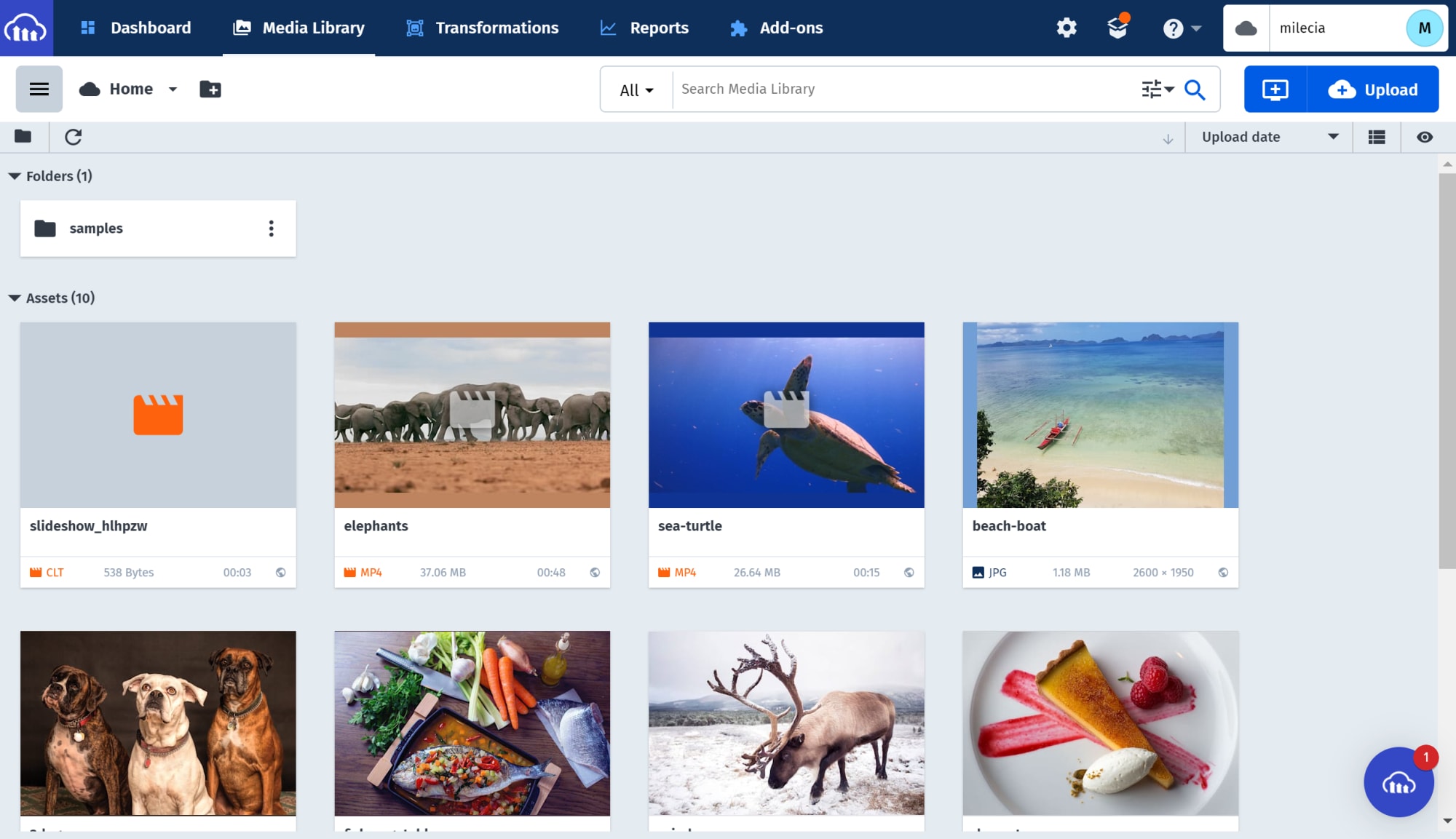Toggle the list view icon

[1377, 137]
